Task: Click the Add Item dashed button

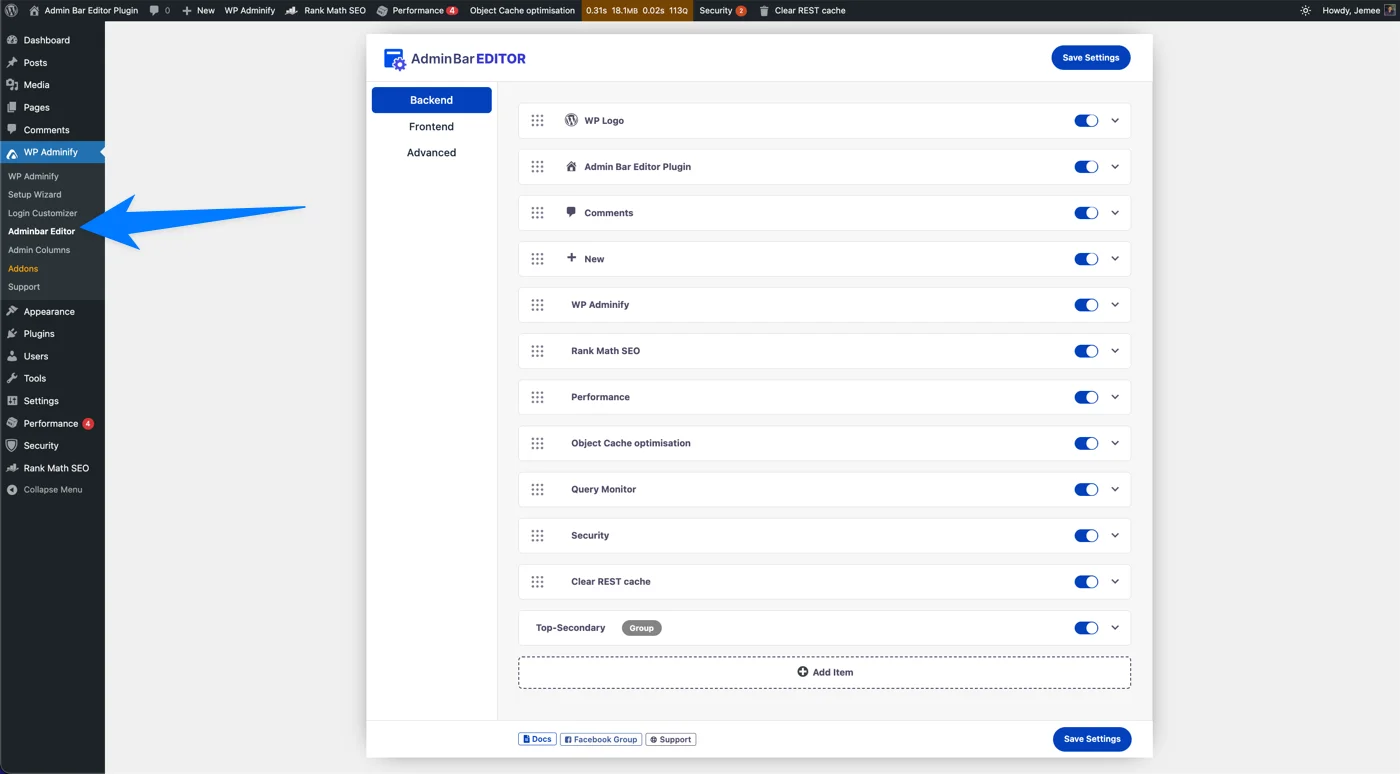Action: click(824, 671)
